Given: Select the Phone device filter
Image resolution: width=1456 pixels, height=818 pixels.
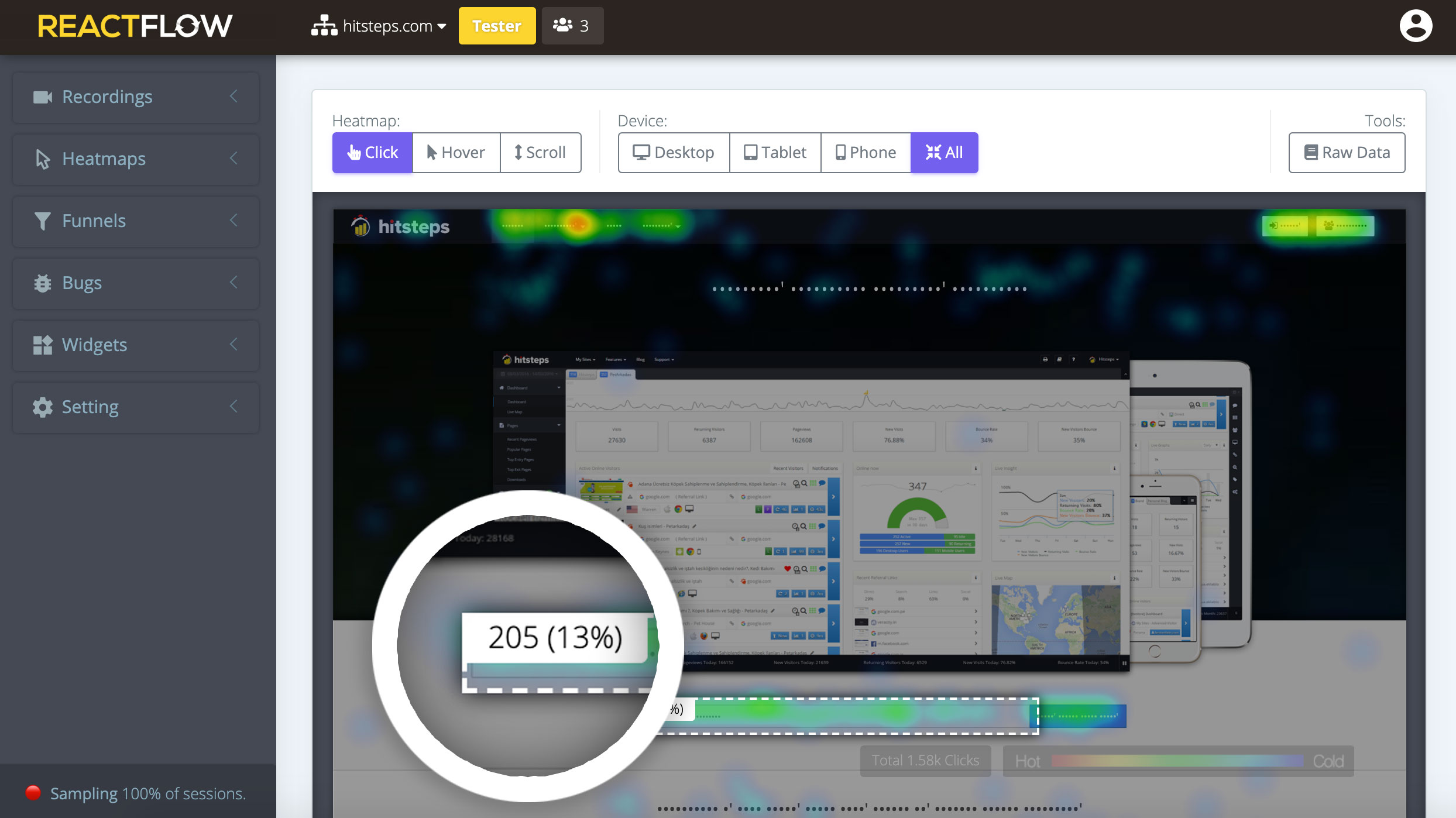Looking at the screenshot, I should tap(865, 152).
